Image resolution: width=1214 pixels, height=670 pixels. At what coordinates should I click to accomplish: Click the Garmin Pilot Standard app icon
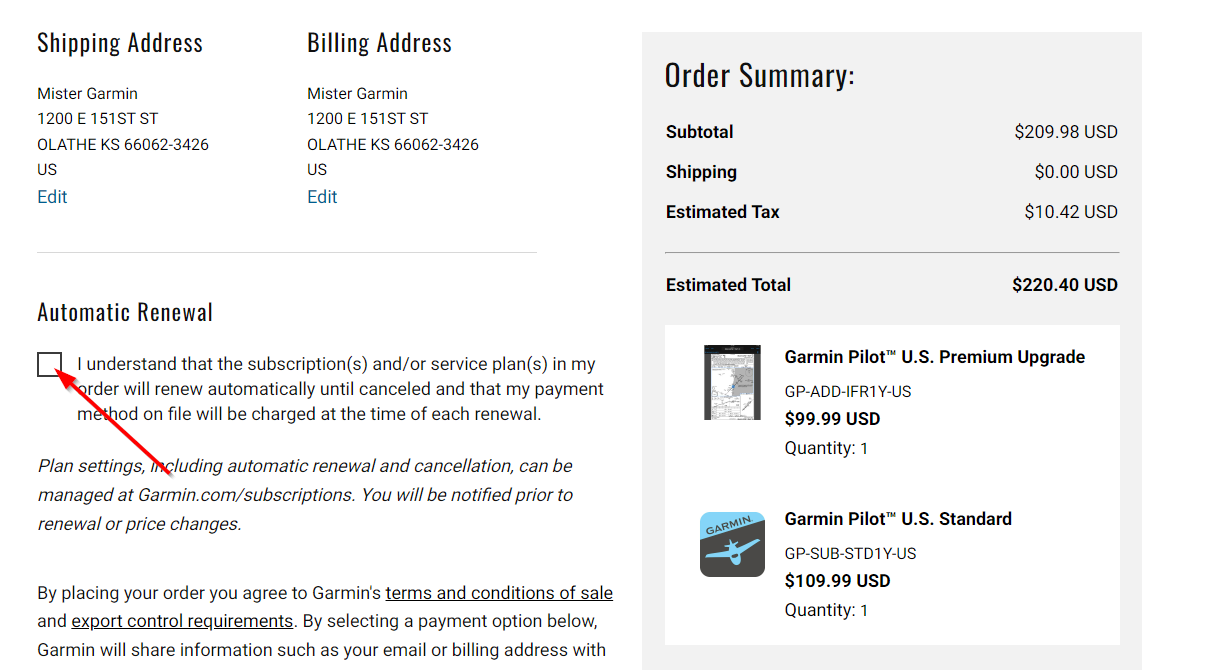[732, 544]
